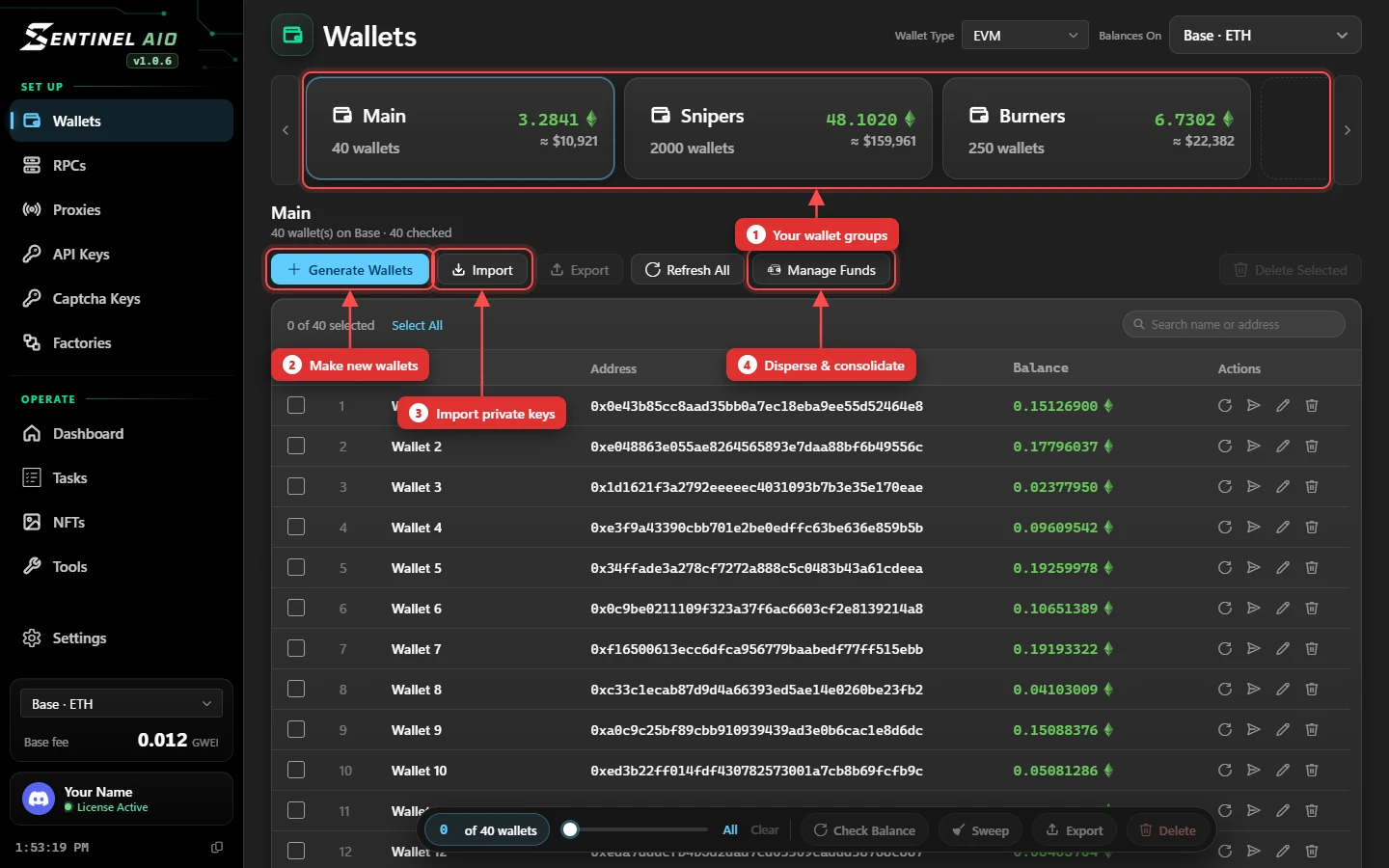This screenshot has width=1389, height=868.
Task: Send funds icon in Wallet 3 row
Action: tap(1253, 487)
